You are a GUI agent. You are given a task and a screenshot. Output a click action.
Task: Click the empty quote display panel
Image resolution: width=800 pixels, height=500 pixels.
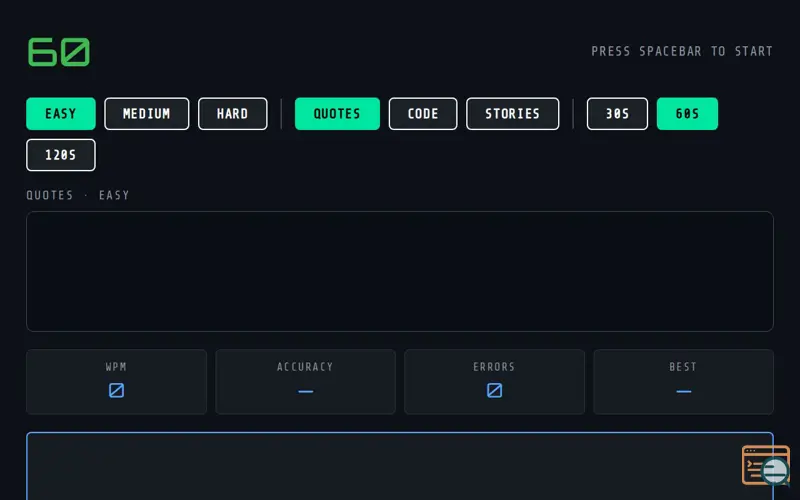[400, 271]
